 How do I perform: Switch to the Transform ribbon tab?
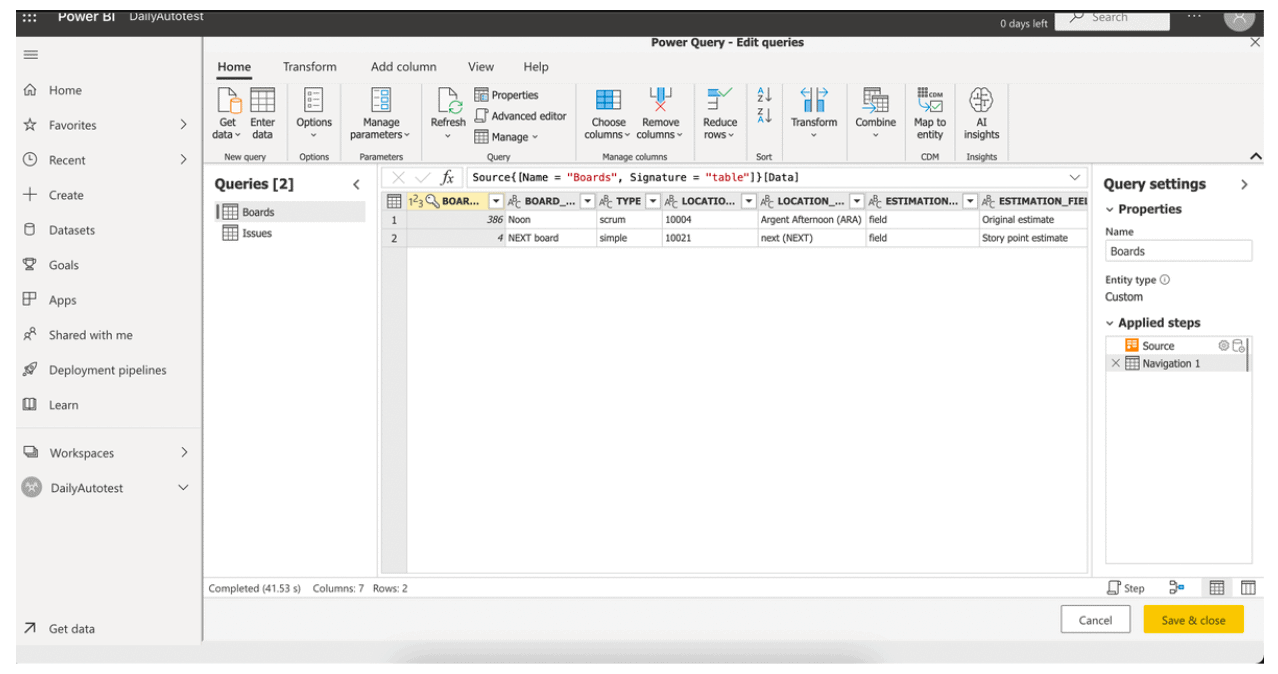309,66
